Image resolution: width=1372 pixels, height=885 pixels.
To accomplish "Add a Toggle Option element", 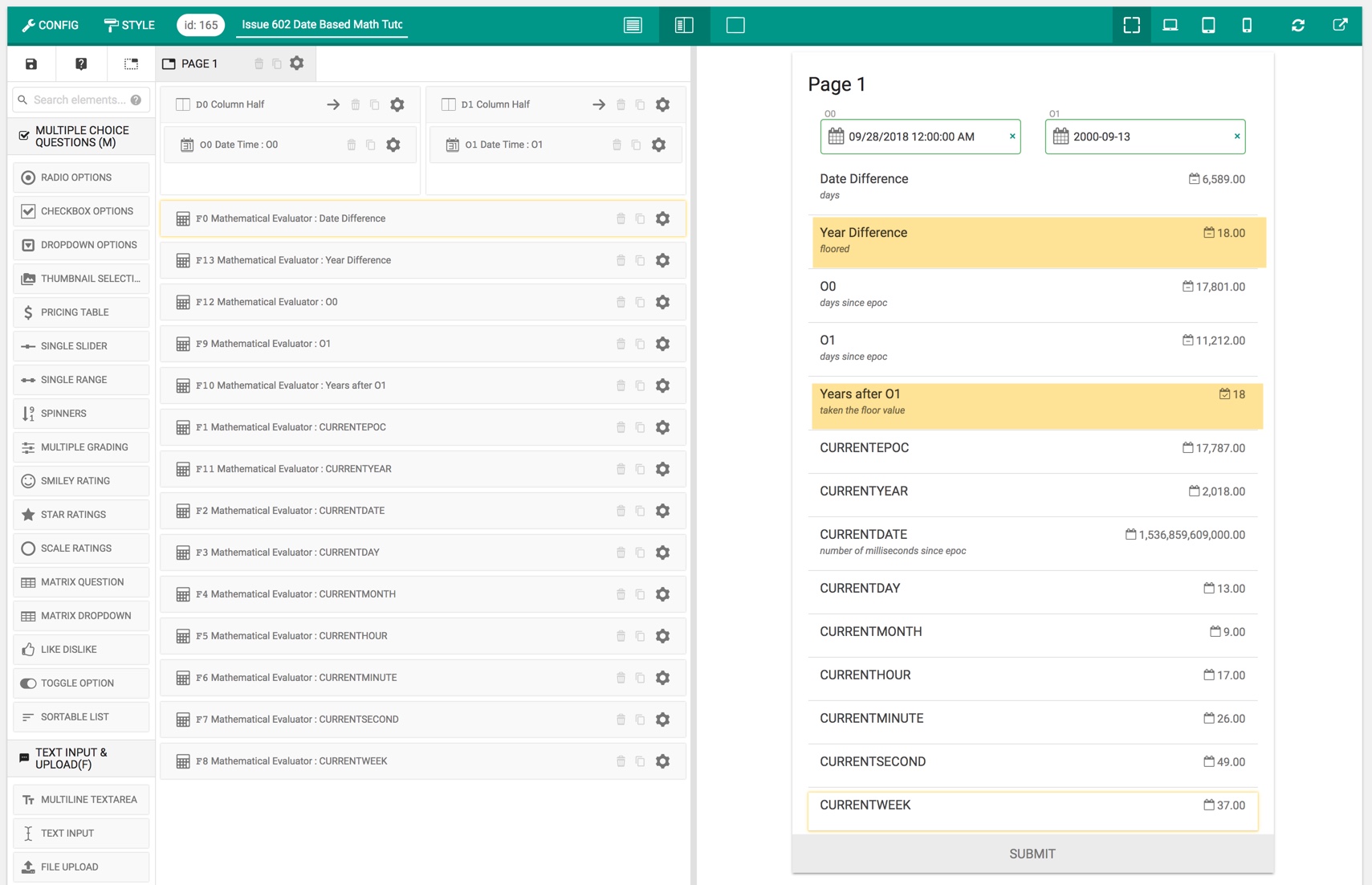I will point(81,683).
